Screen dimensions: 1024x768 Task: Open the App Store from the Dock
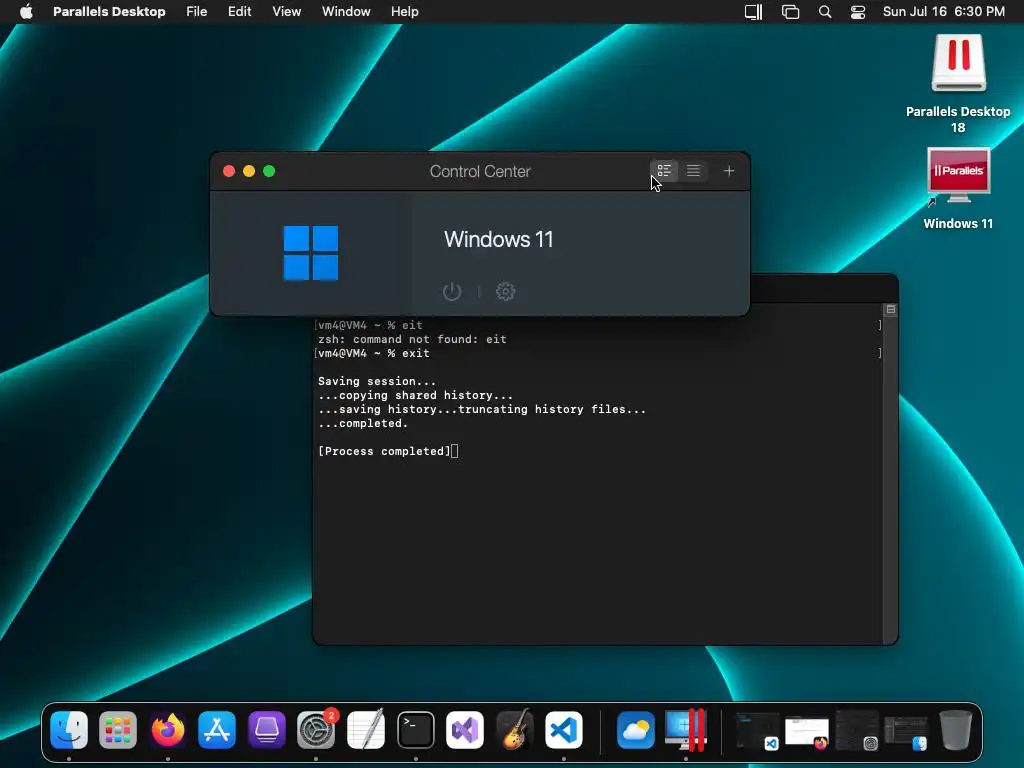(217, 729)
